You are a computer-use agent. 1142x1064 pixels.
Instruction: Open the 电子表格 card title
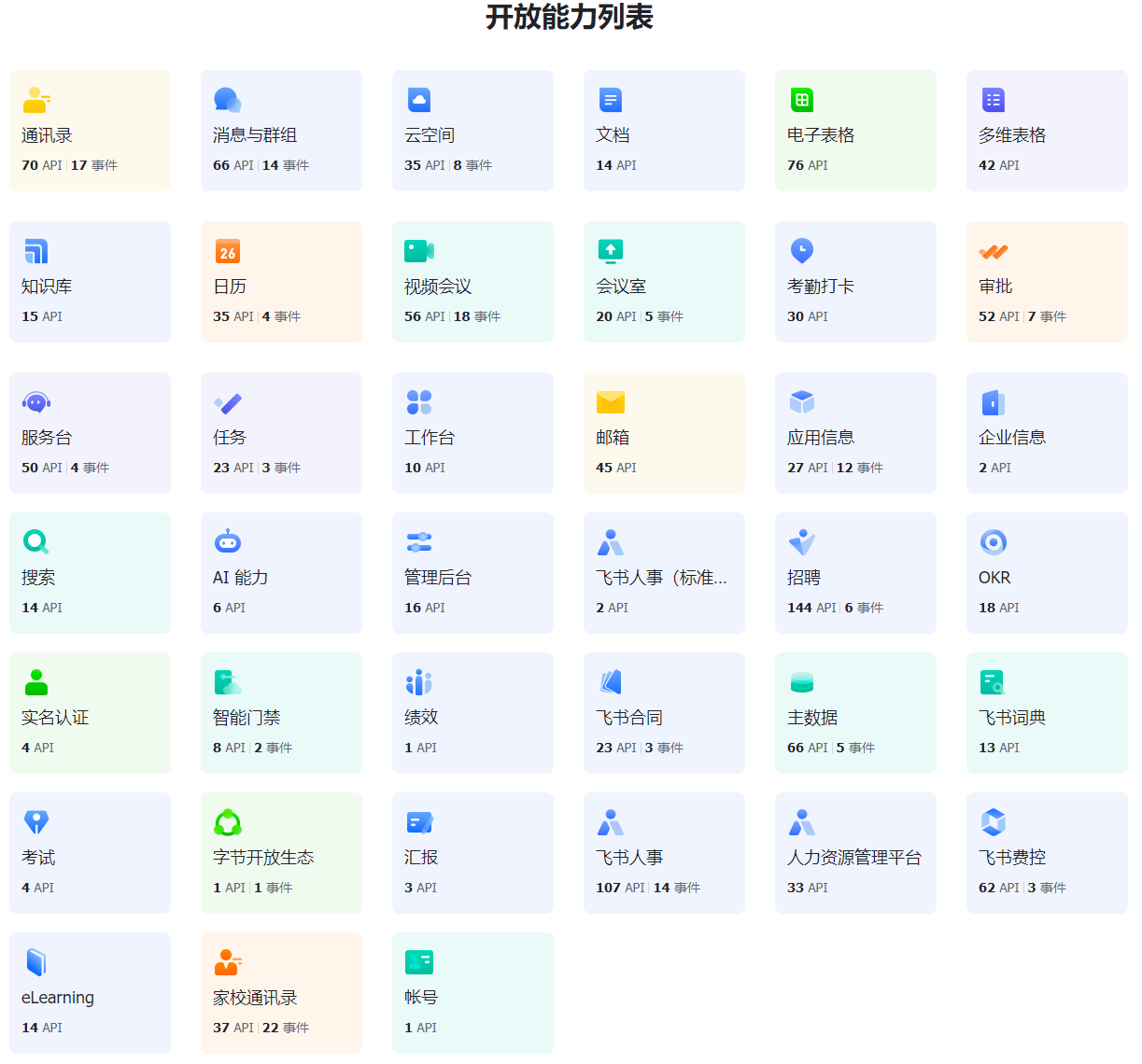coord(820,135)
